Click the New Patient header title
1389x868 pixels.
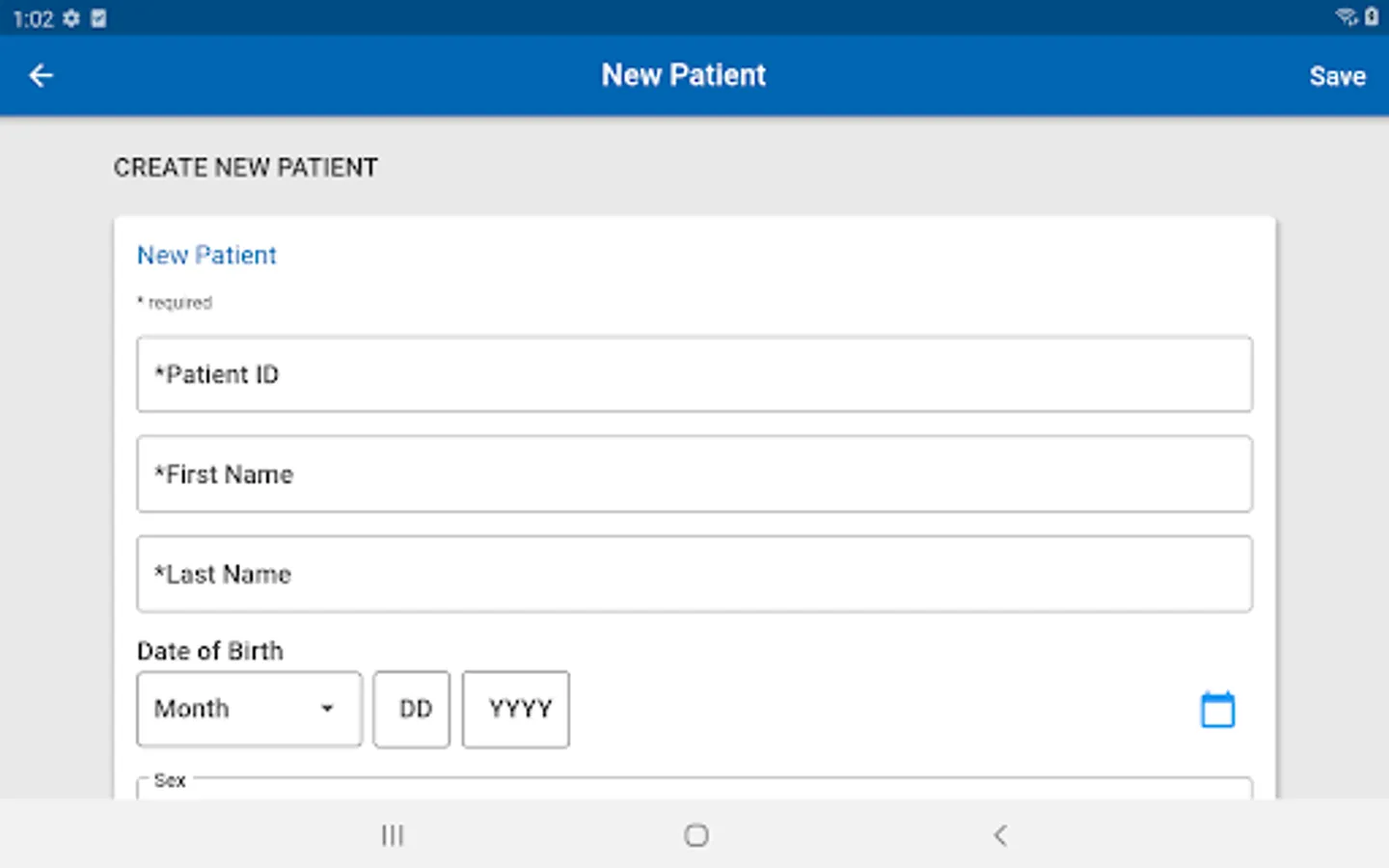coord(683,75)
